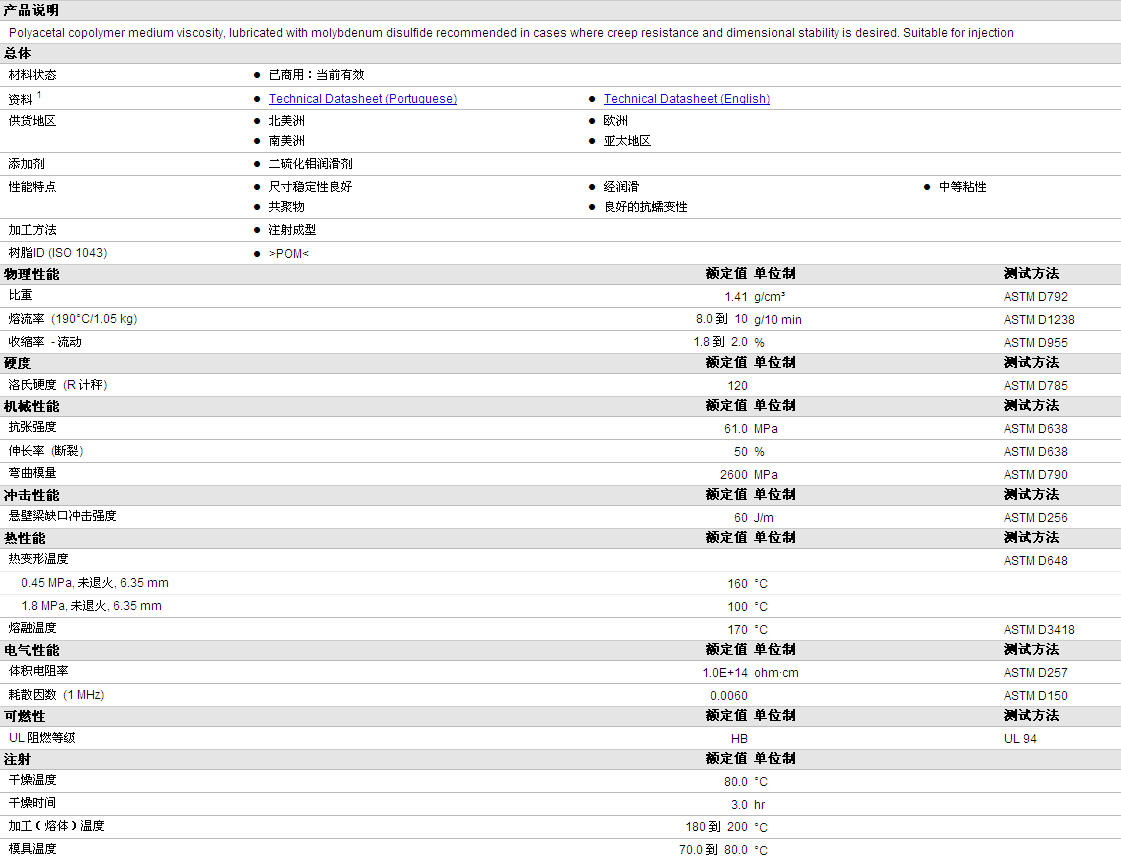Screen dimensions: 1121x859
Task: Select the '悬壁梁缺口冲击强度' row label
Action: tap(62, 515)
